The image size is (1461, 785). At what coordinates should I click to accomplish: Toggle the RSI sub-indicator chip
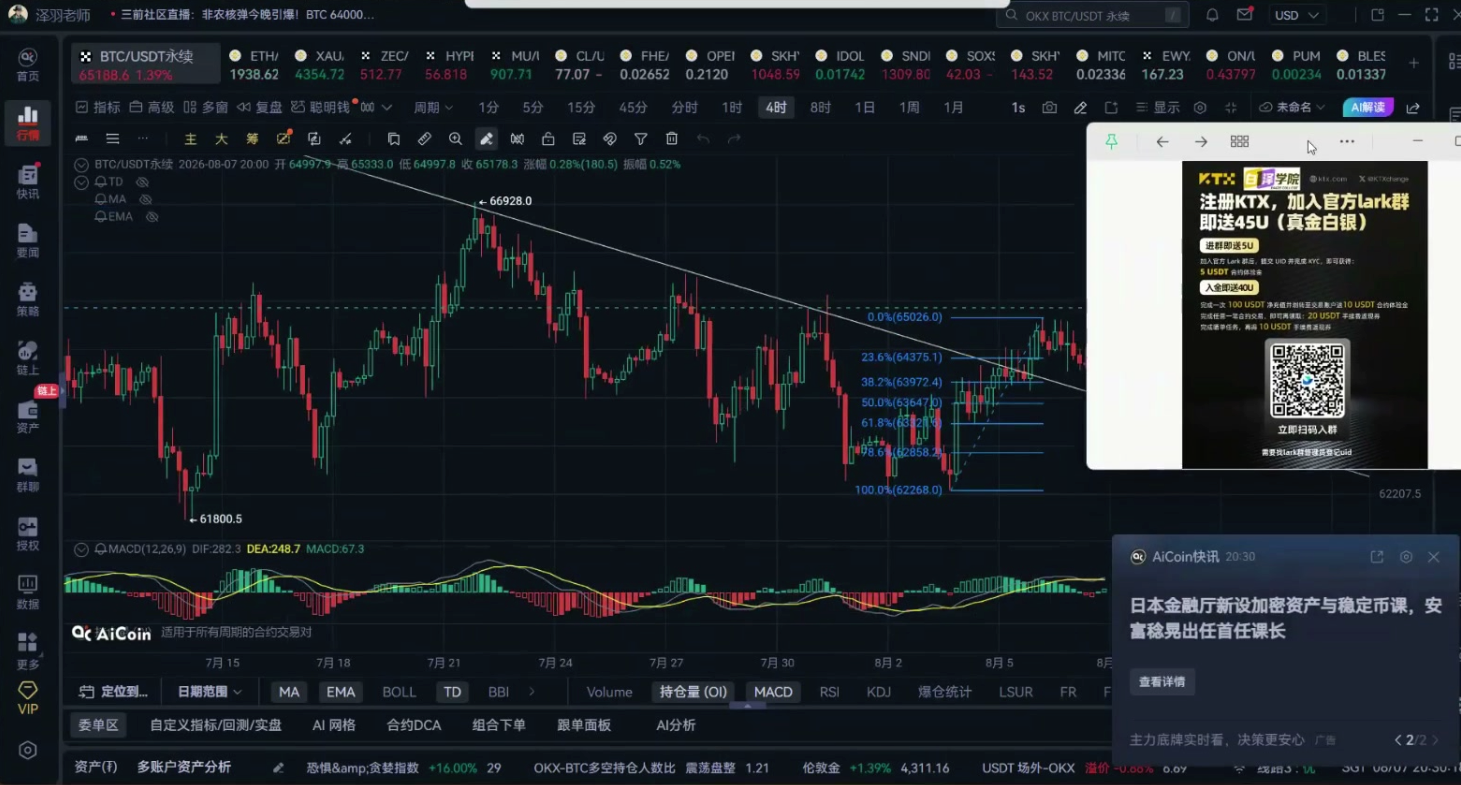point(829,692)
